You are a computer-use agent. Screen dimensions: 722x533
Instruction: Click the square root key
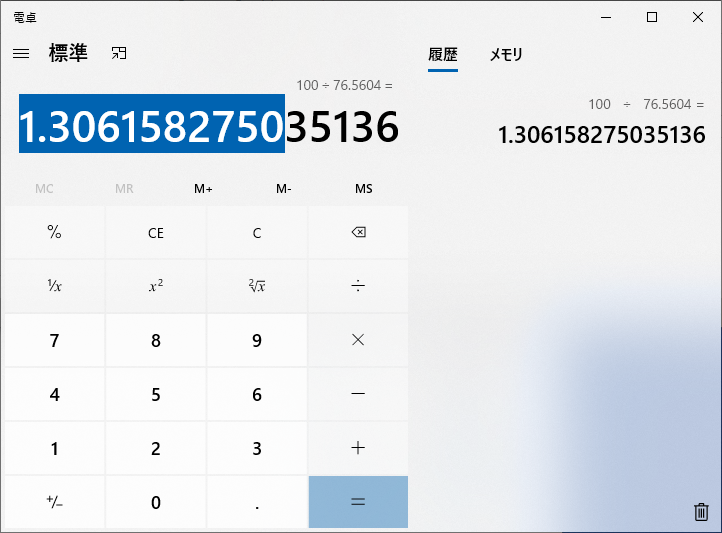pos(257,286)
